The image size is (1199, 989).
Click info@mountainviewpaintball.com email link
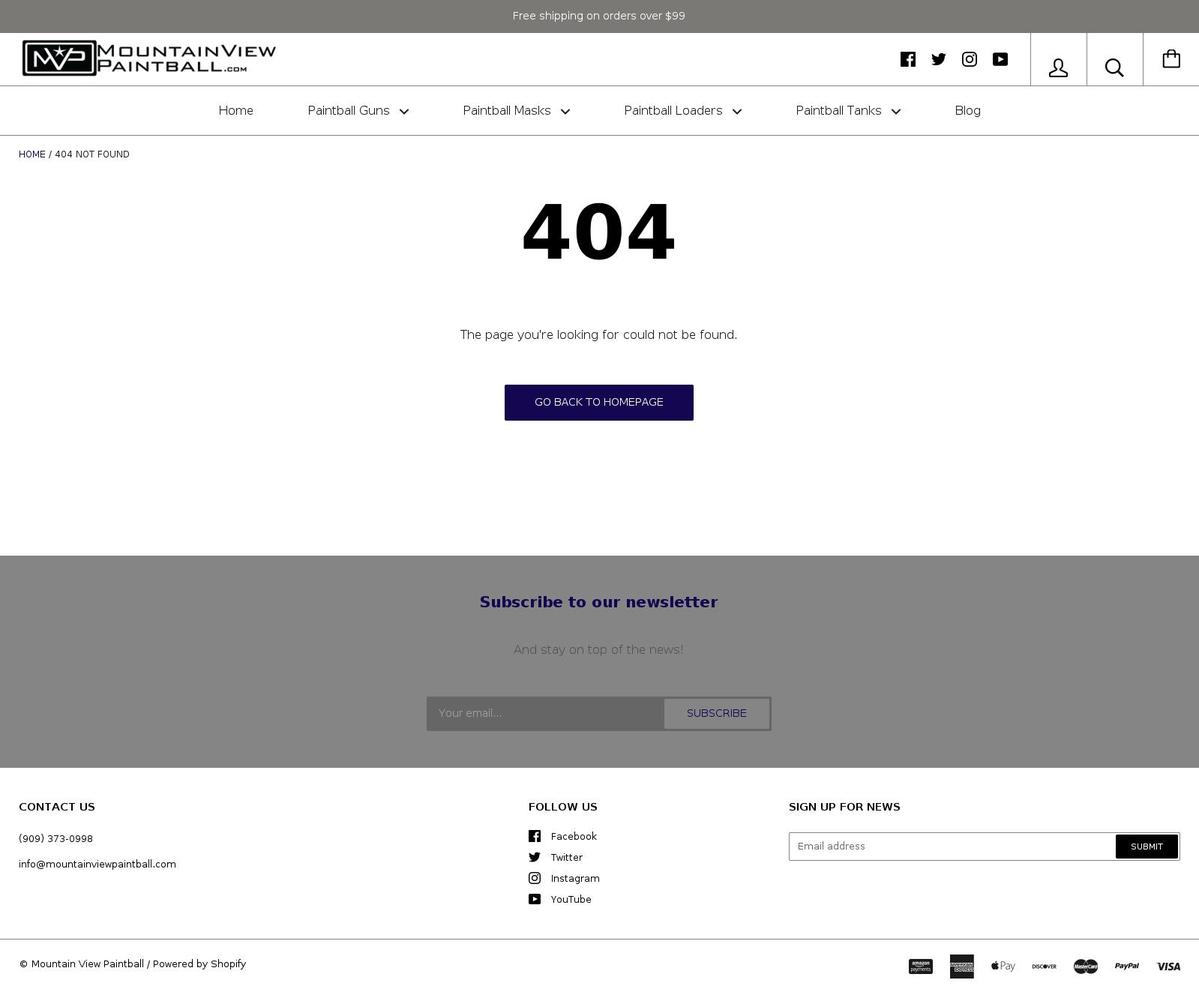point(97,864)
